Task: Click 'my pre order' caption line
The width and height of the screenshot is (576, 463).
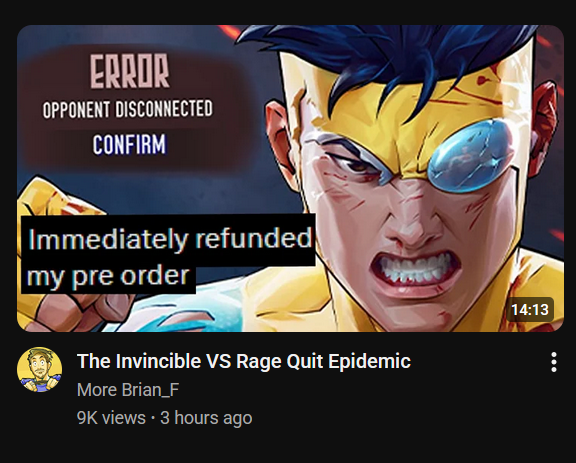Action: pyautogui.click(x=108, y=276)
